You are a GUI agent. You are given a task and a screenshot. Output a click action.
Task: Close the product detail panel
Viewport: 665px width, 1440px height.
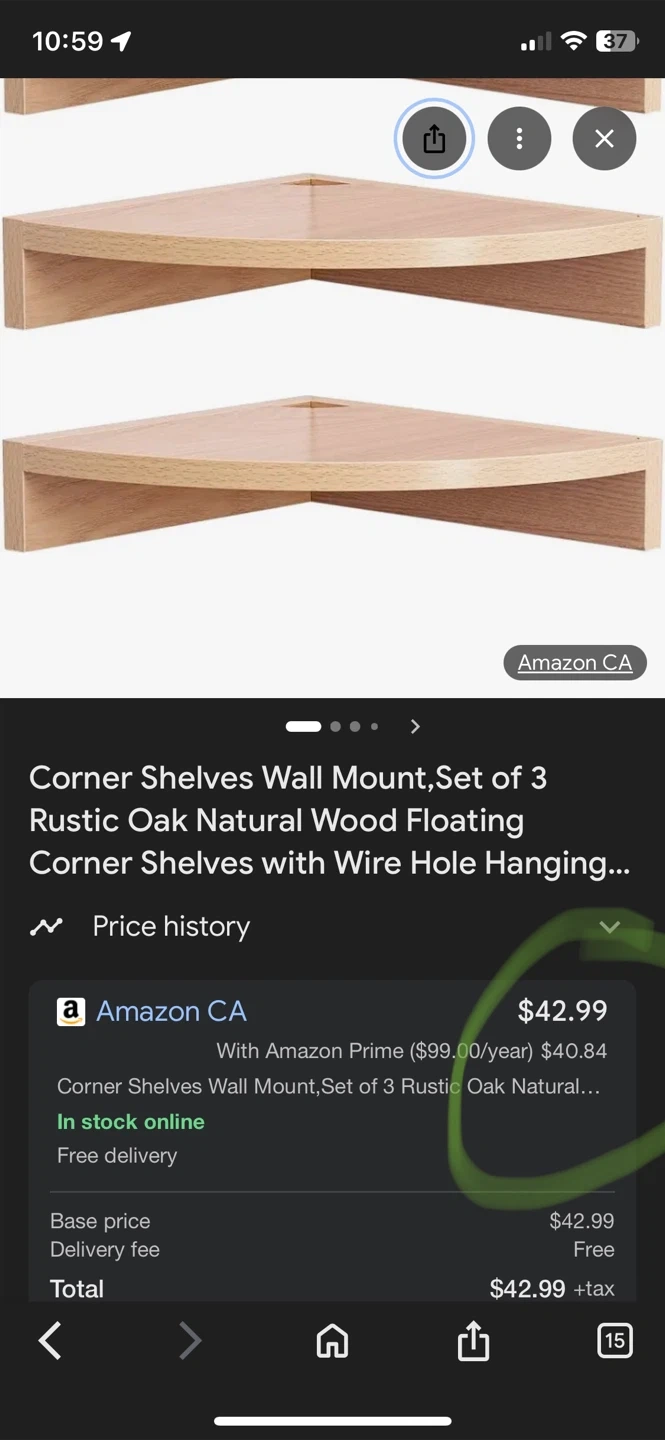pos(604,138)
